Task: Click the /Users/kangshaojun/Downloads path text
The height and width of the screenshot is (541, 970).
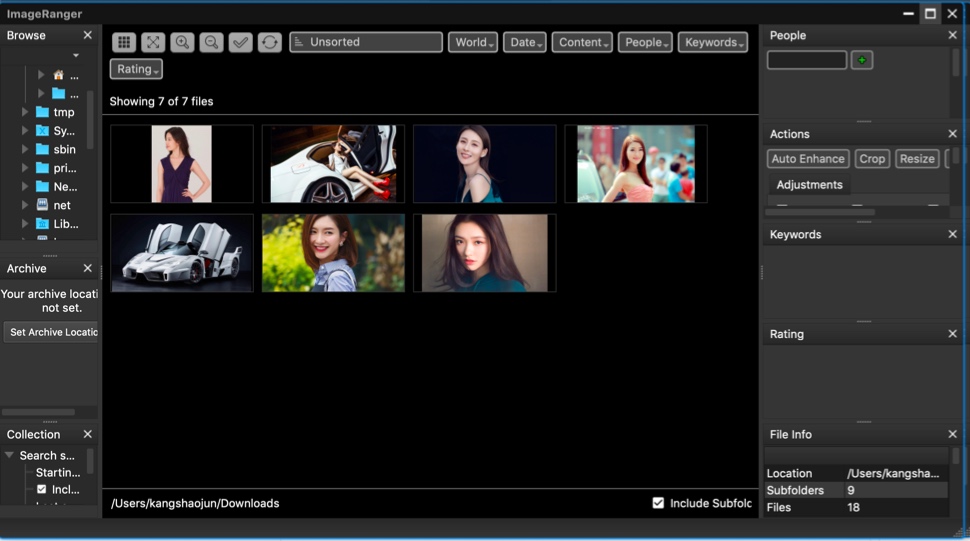Action: tap(195, 503)
